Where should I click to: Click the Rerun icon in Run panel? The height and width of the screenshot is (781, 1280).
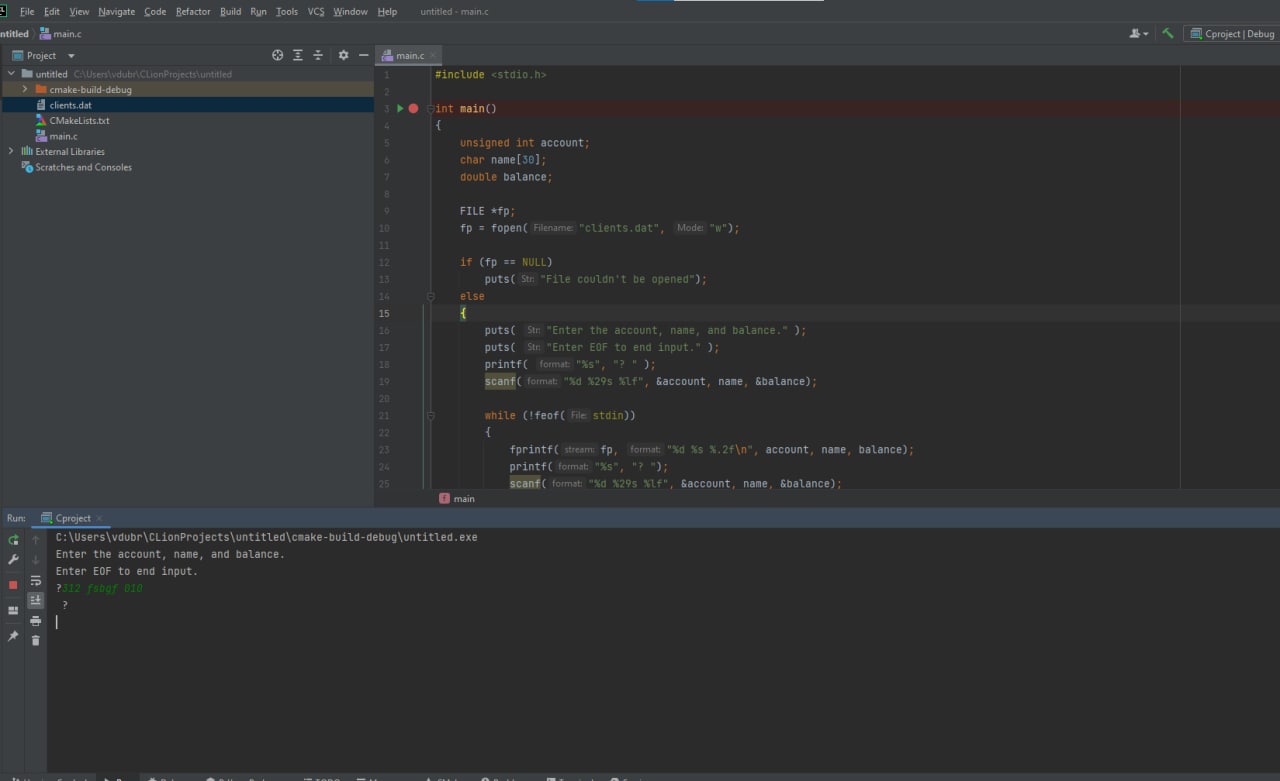pyautogui.click(x=13, y=539)
